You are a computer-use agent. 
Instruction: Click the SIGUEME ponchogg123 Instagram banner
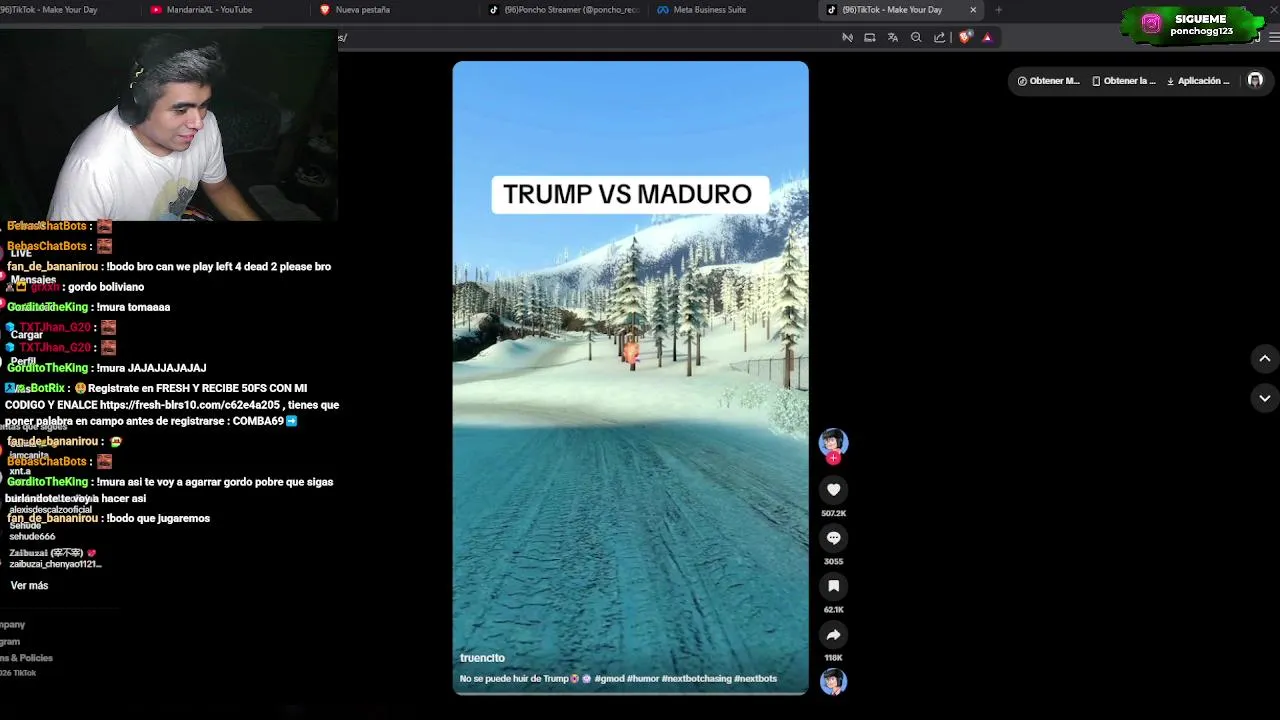tap(1194, 25)
